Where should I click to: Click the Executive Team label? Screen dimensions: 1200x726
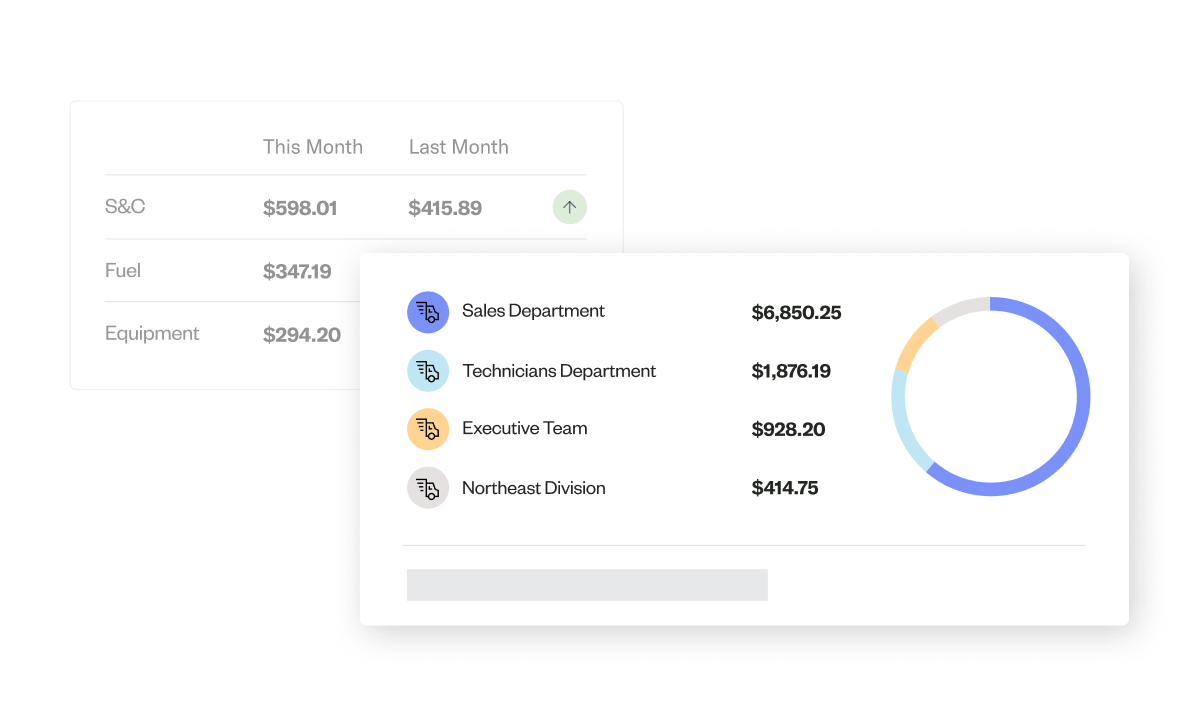[524, 428]
